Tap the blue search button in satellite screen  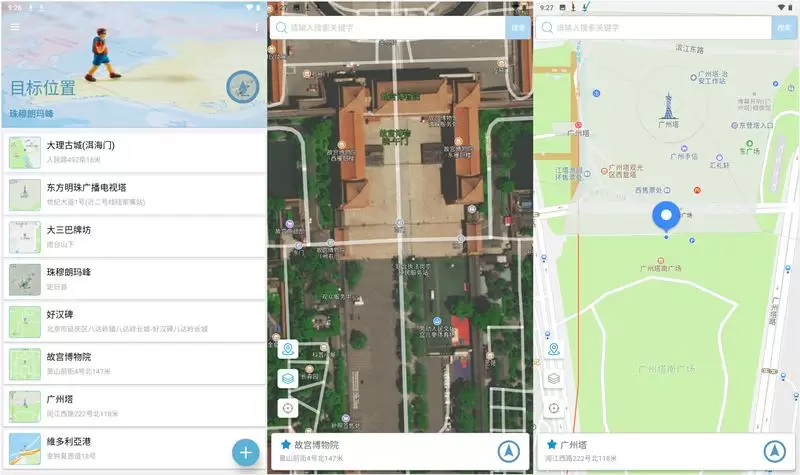[x=518, y=28]
